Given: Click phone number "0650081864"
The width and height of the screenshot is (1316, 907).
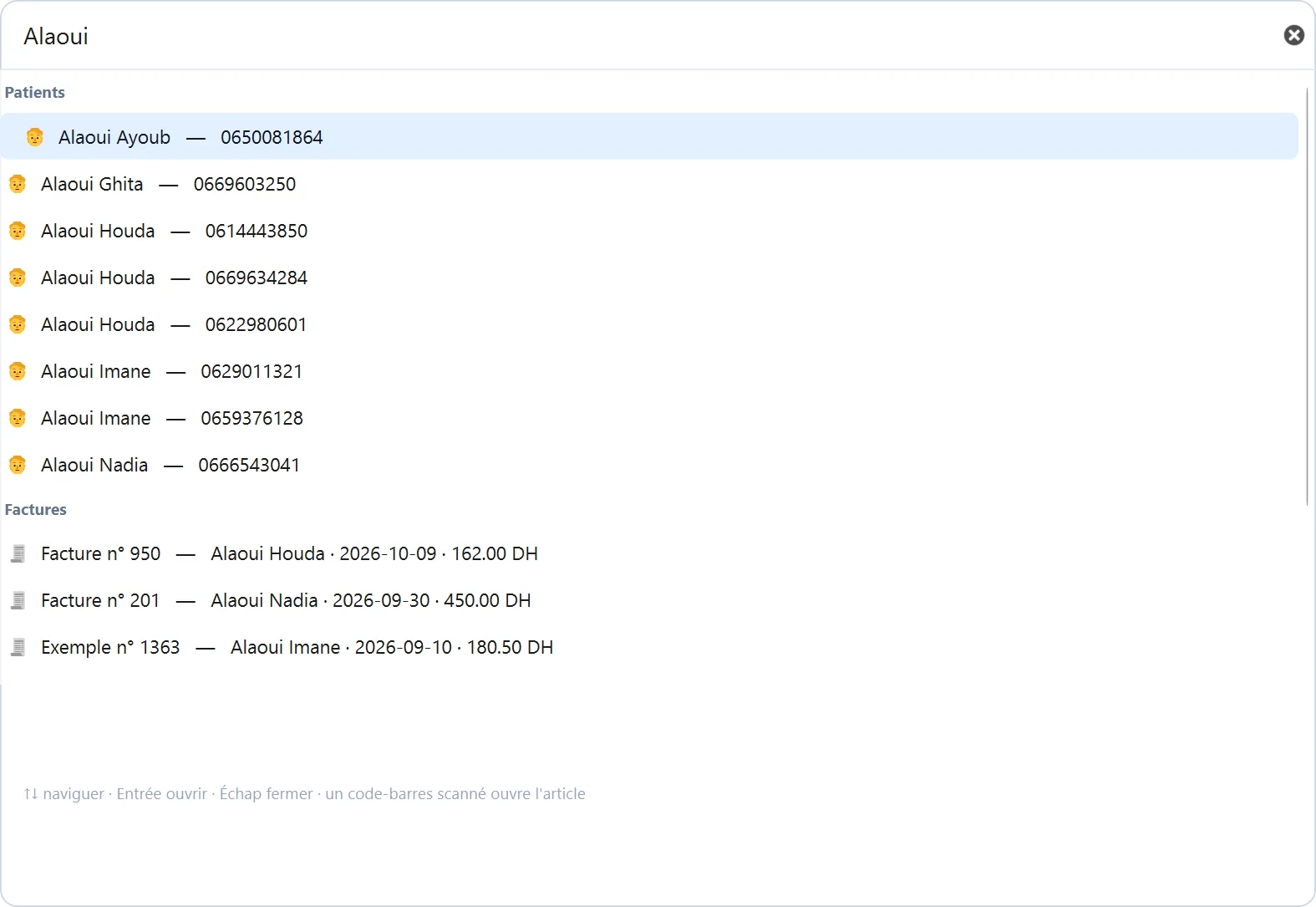Looking at the screenshot, I should (x=272, y=137).
